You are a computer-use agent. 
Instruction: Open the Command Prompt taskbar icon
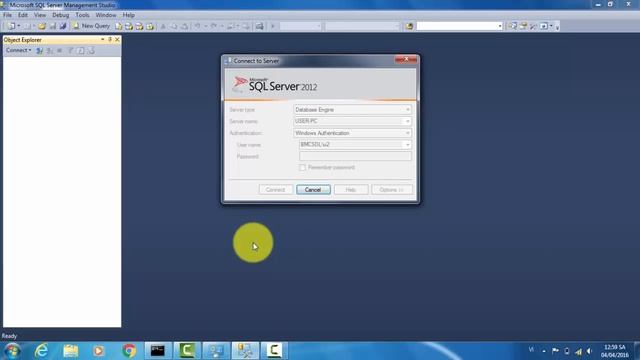tap(158, 351)
